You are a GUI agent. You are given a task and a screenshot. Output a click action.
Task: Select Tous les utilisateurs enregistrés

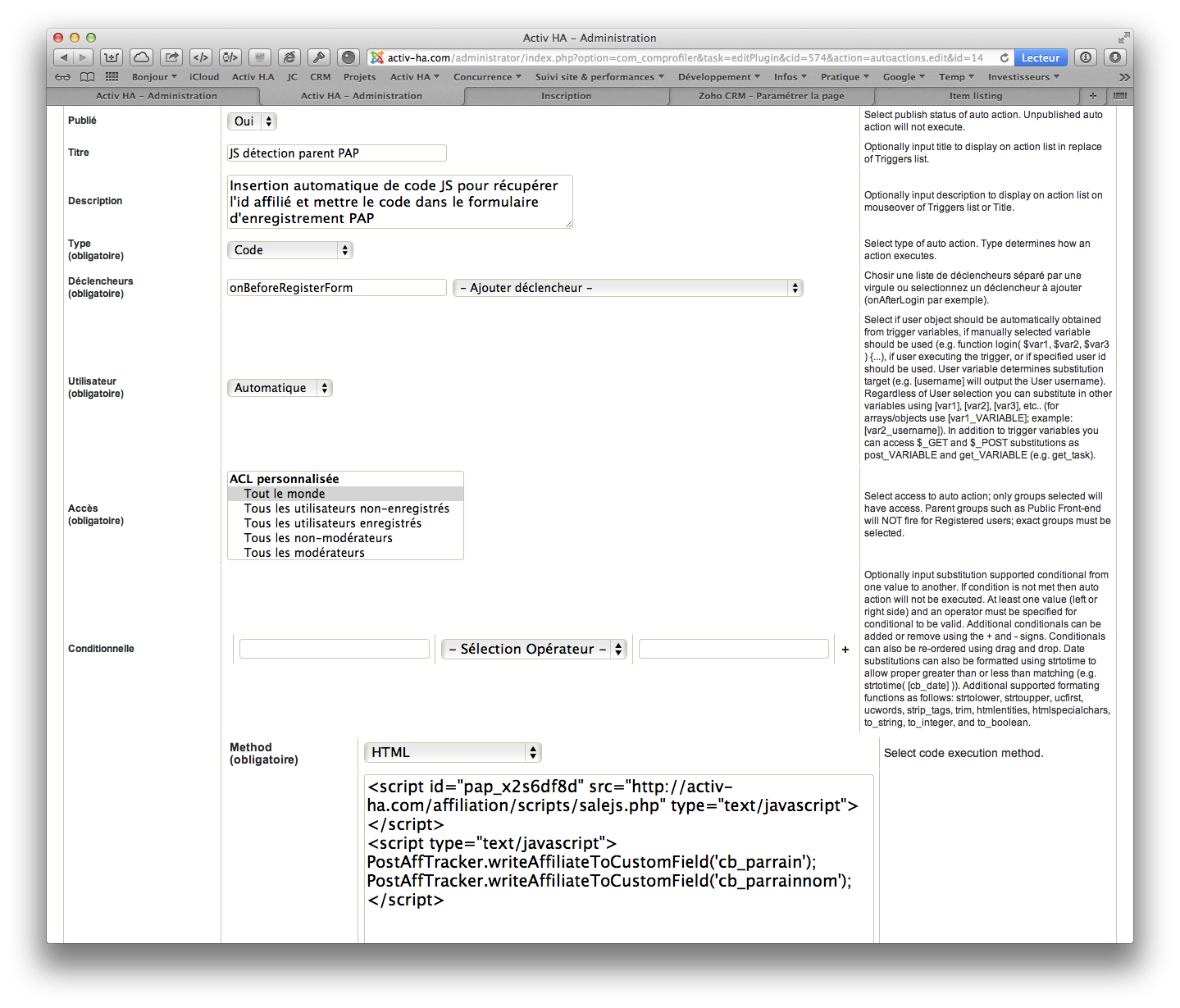[x=345, y=523]
